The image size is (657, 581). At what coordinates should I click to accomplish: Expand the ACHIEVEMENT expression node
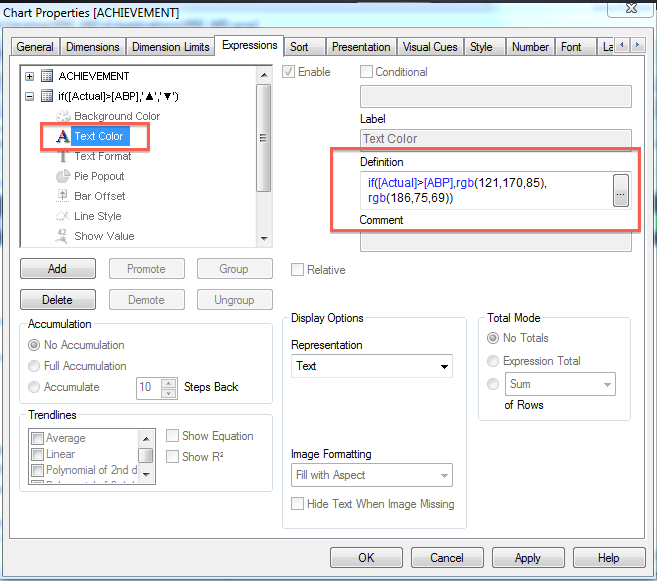[x=29, y=76]
